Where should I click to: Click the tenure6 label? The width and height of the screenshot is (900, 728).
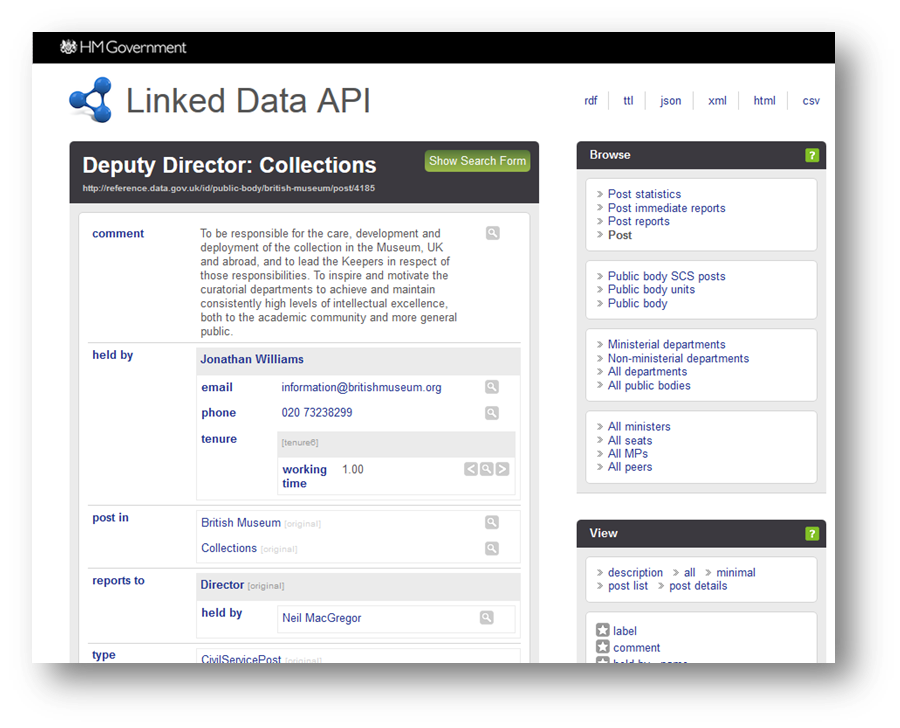coord(300,443)
